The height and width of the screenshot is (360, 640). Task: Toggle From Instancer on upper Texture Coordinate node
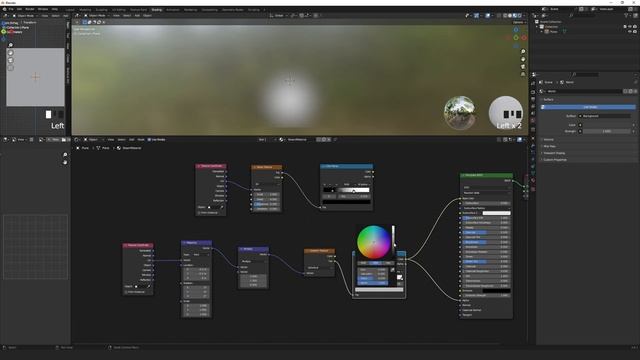[200, 213]
